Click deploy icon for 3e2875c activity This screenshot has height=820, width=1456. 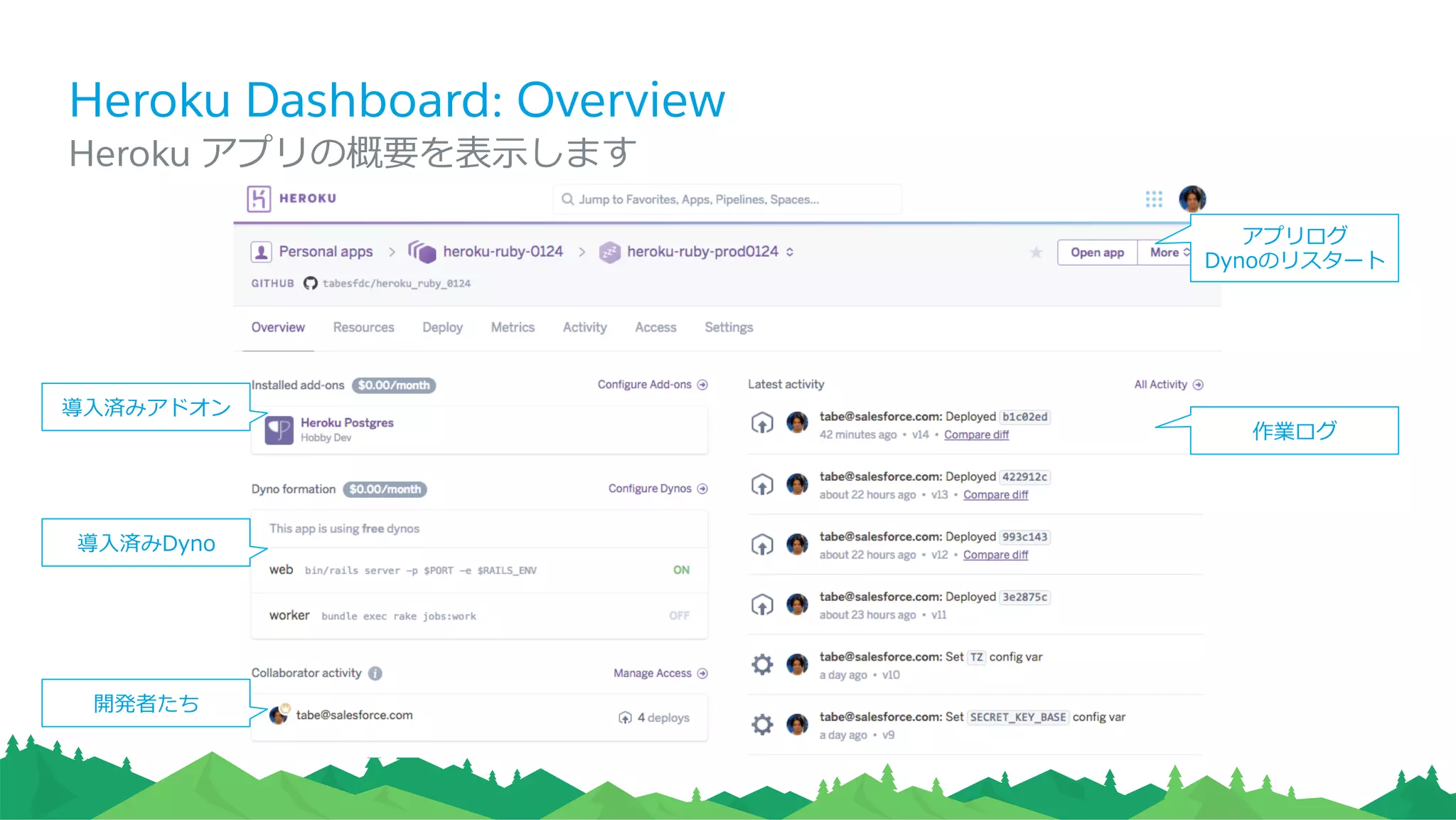[762, 605]
